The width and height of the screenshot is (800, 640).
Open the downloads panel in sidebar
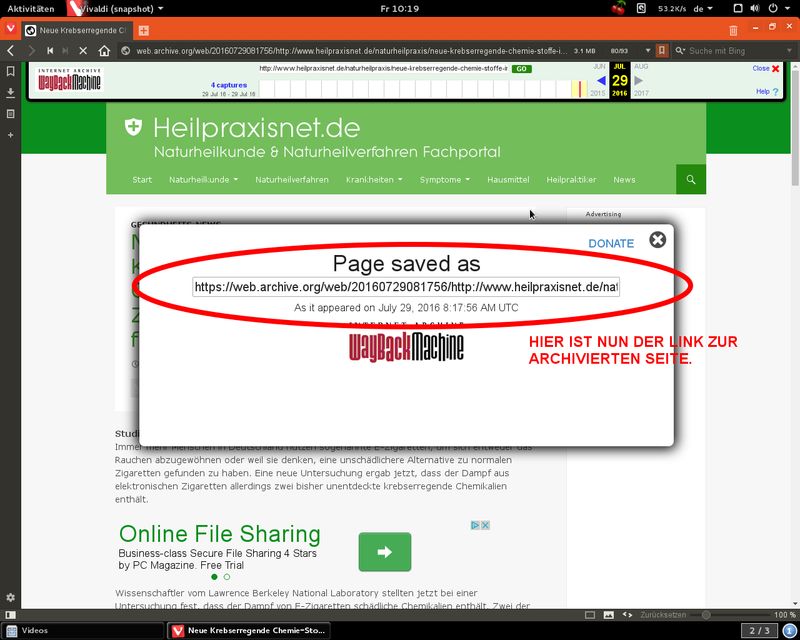tap(10, 93)
